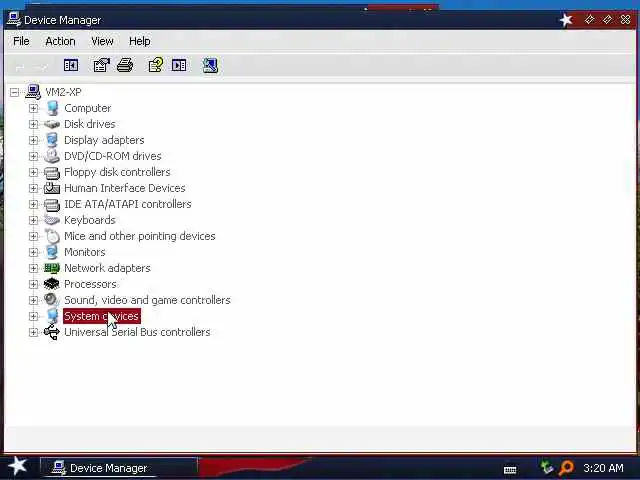Screen dimensions: 640x480
Task: Open the File menu
Action: tap(21, 41)
